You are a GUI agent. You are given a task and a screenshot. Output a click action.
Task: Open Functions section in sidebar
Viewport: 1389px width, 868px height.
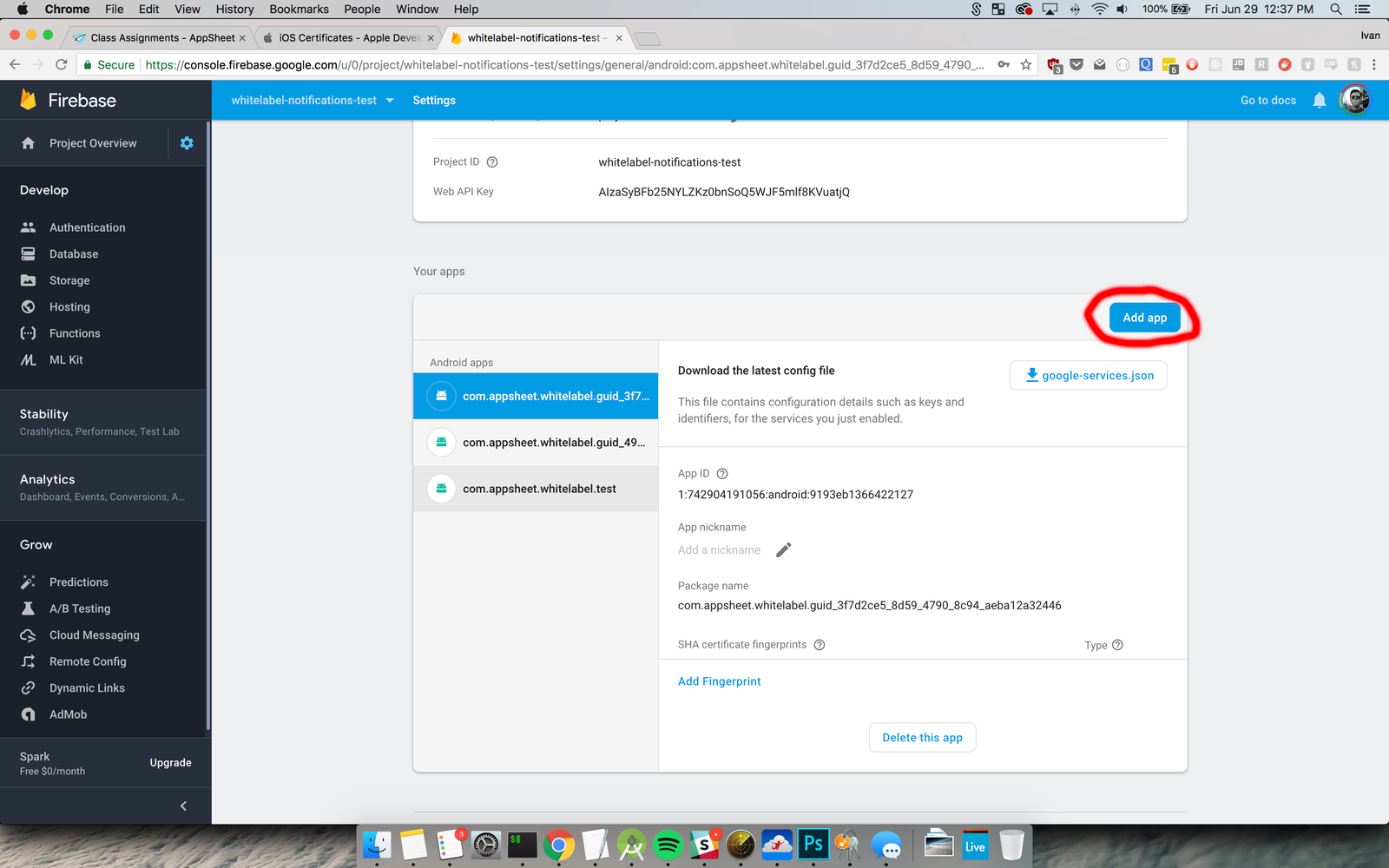point(75,333)
